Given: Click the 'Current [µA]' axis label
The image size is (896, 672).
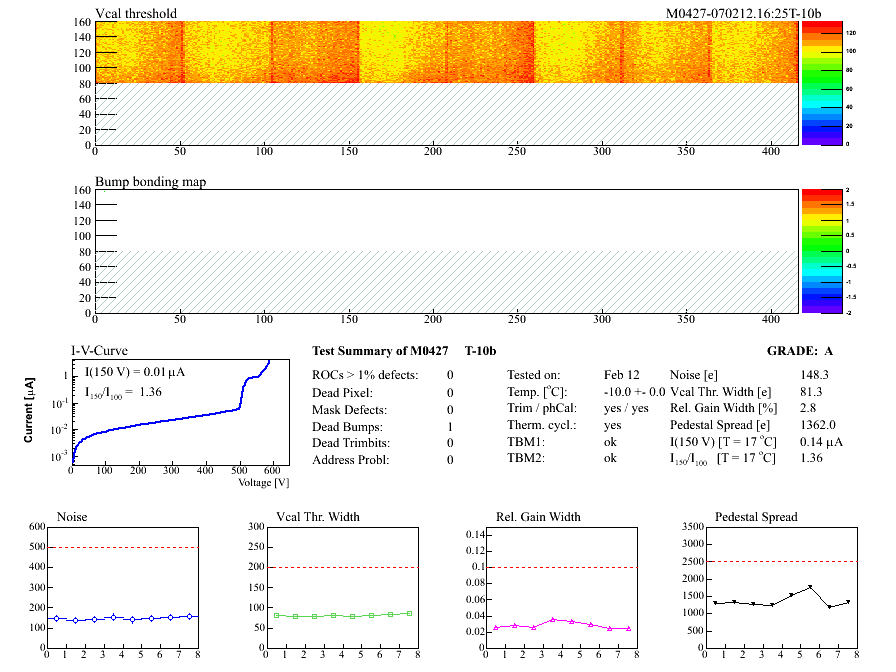Looking at the screenshot, I should [x=29, y=410].
